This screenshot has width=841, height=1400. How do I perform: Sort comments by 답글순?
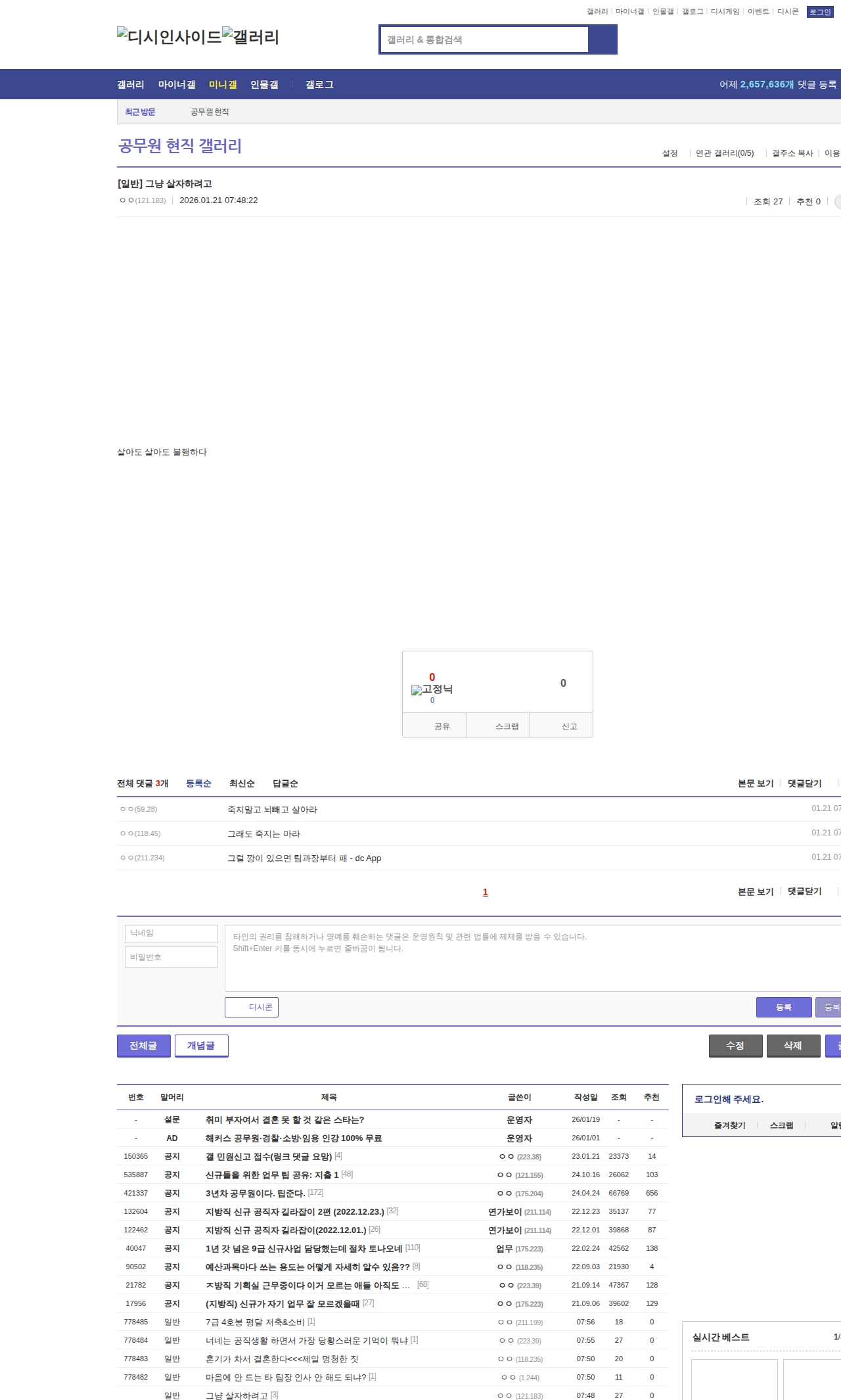[285, 783]
